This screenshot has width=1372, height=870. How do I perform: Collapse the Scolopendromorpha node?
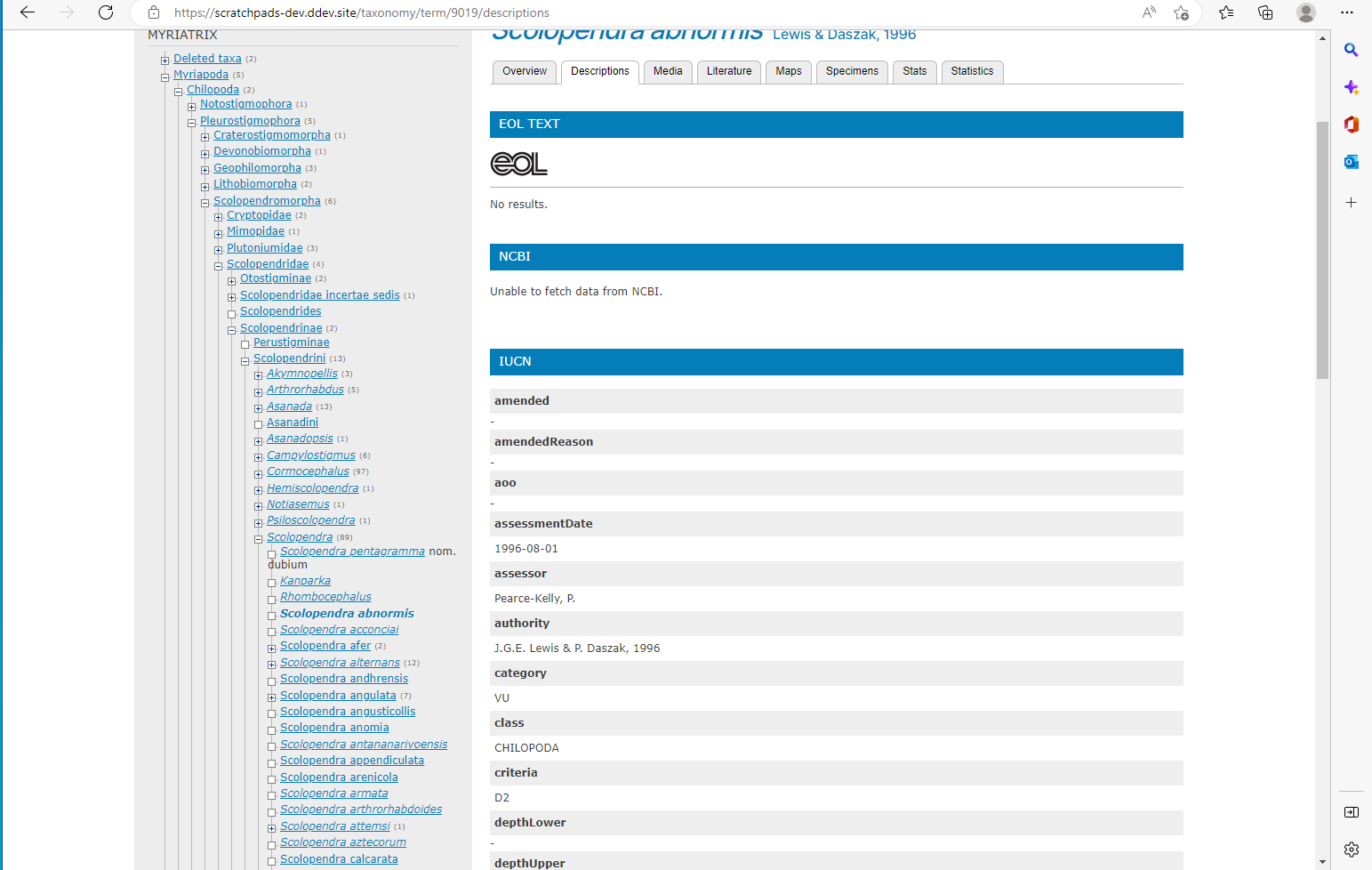[x=205, y=202]
